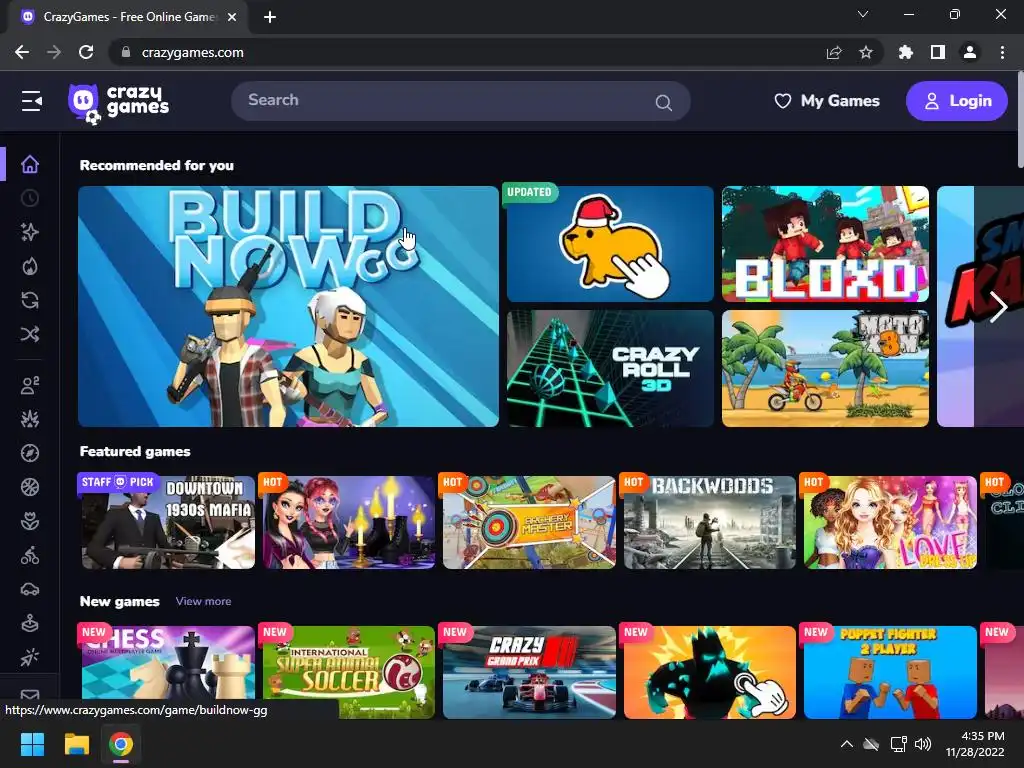Open Chrome three-dot menu
The height and width of the screenshot is (768, 1024).
pos(1002,52)
